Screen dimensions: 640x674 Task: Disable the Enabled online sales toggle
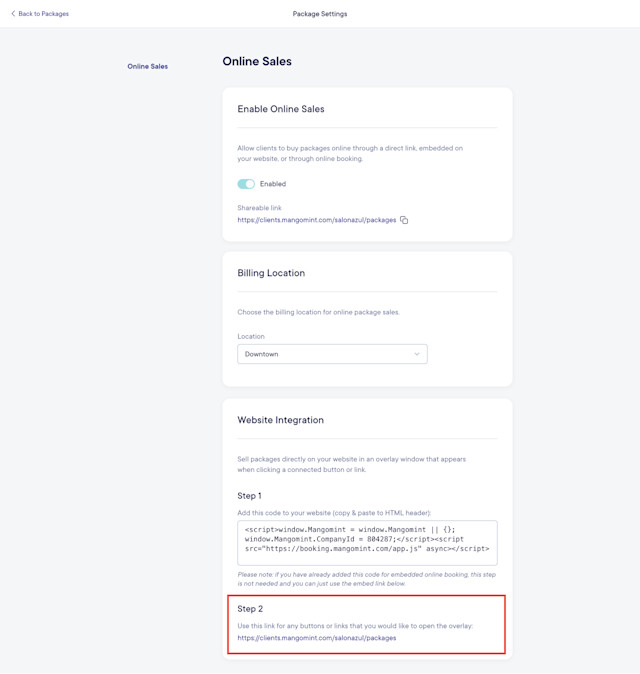coord(246,184)
